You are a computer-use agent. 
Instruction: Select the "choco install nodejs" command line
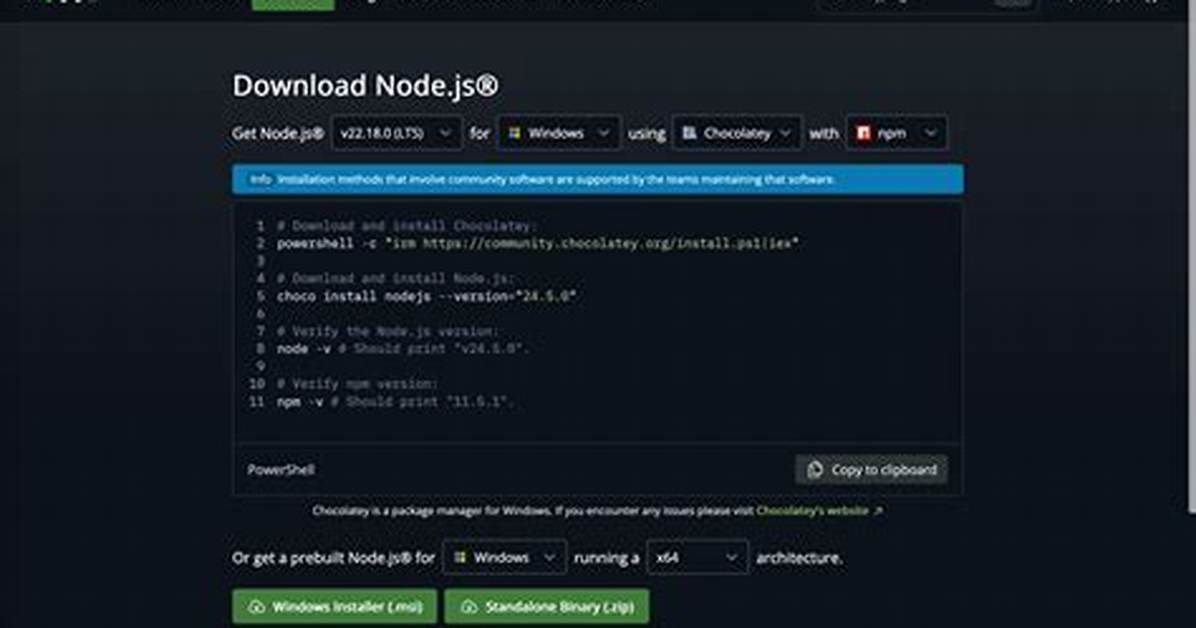coord(426,296)
